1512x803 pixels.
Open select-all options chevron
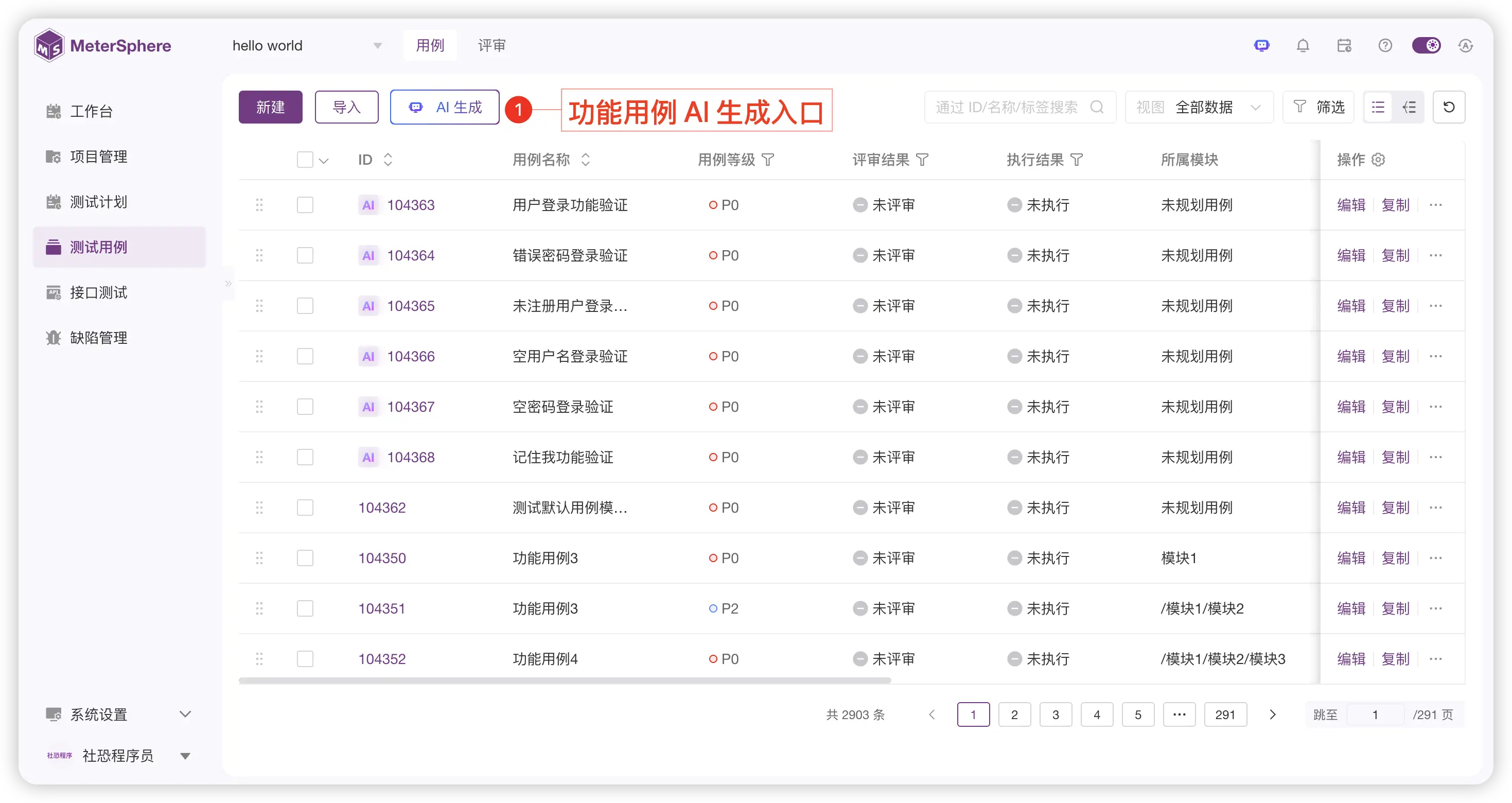tap(323, 160)
